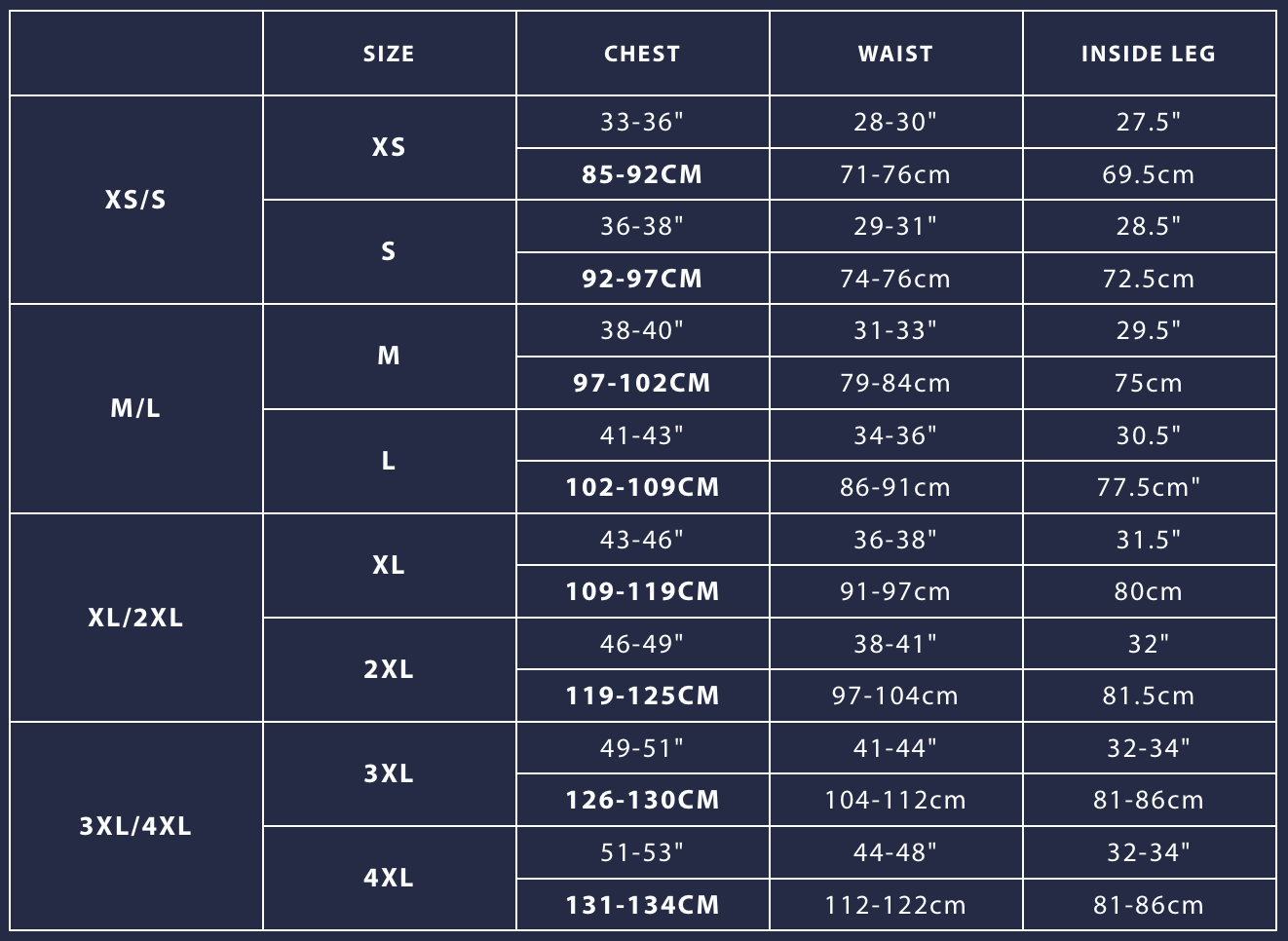Select the 112-122cm waist cell
The image size is (1288, 941).
click(x=895, y=905)
